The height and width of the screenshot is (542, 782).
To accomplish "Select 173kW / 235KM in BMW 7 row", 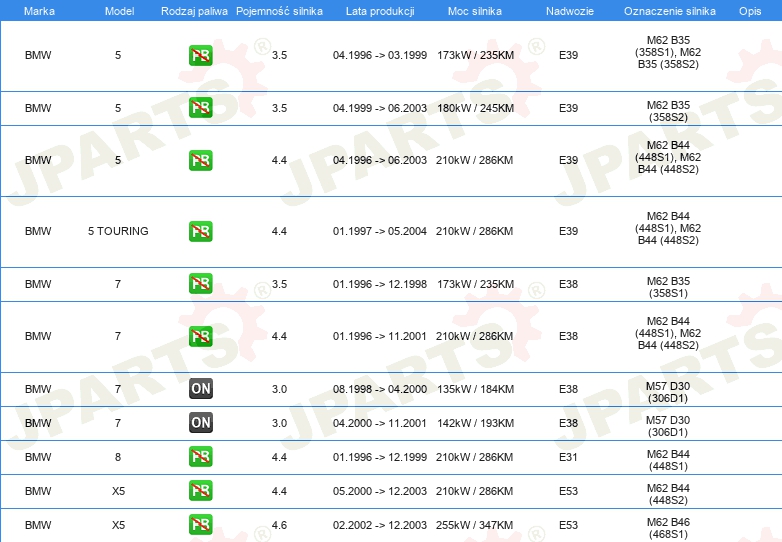I will pyautogui.click(x=475, y=284).
